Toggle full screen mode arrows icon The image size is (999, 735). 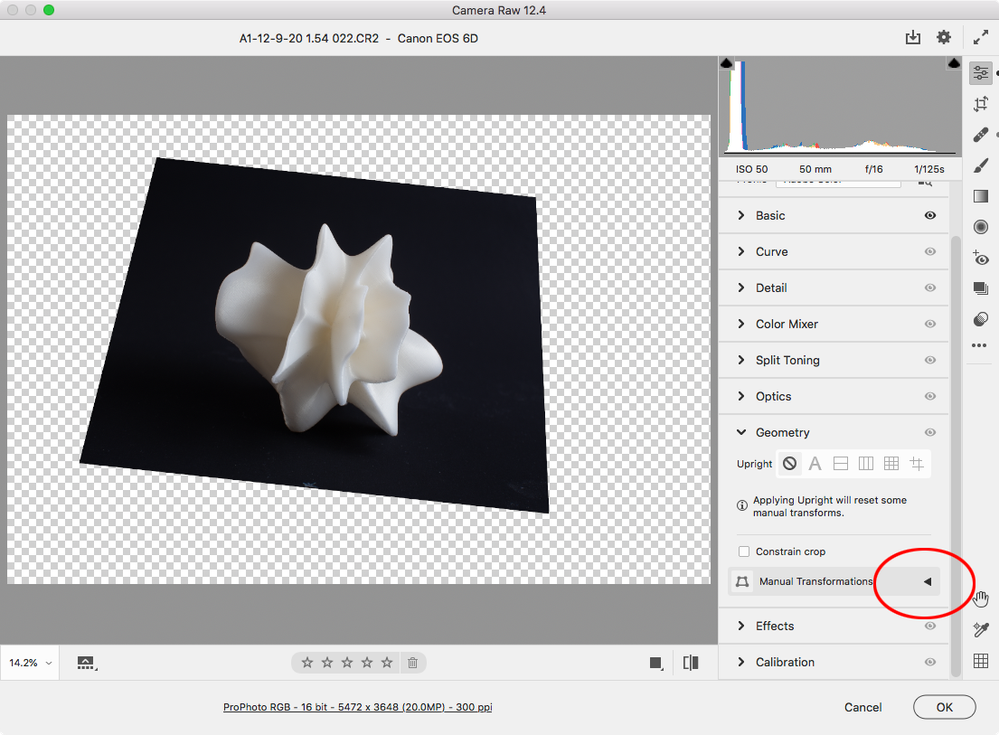[x=980, y=38]
